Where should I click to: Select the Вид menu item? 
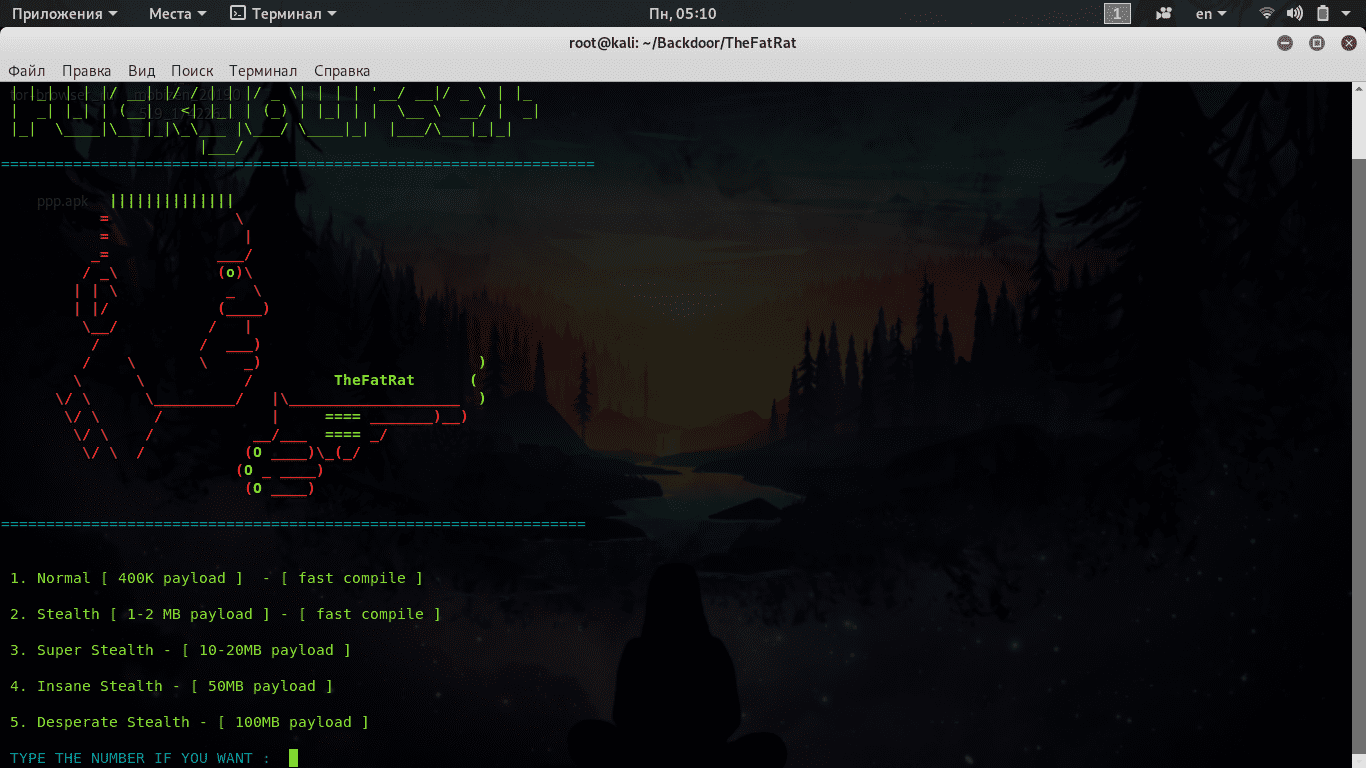(141, 71)
